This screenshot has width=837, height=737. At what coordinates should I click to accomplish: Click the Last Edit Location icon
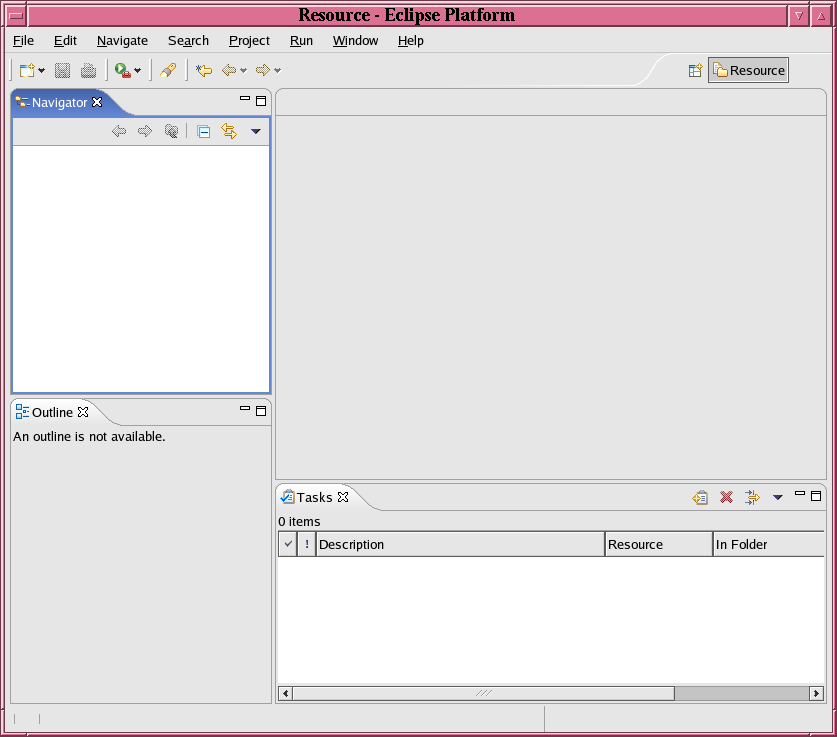(x=204, y=70)
